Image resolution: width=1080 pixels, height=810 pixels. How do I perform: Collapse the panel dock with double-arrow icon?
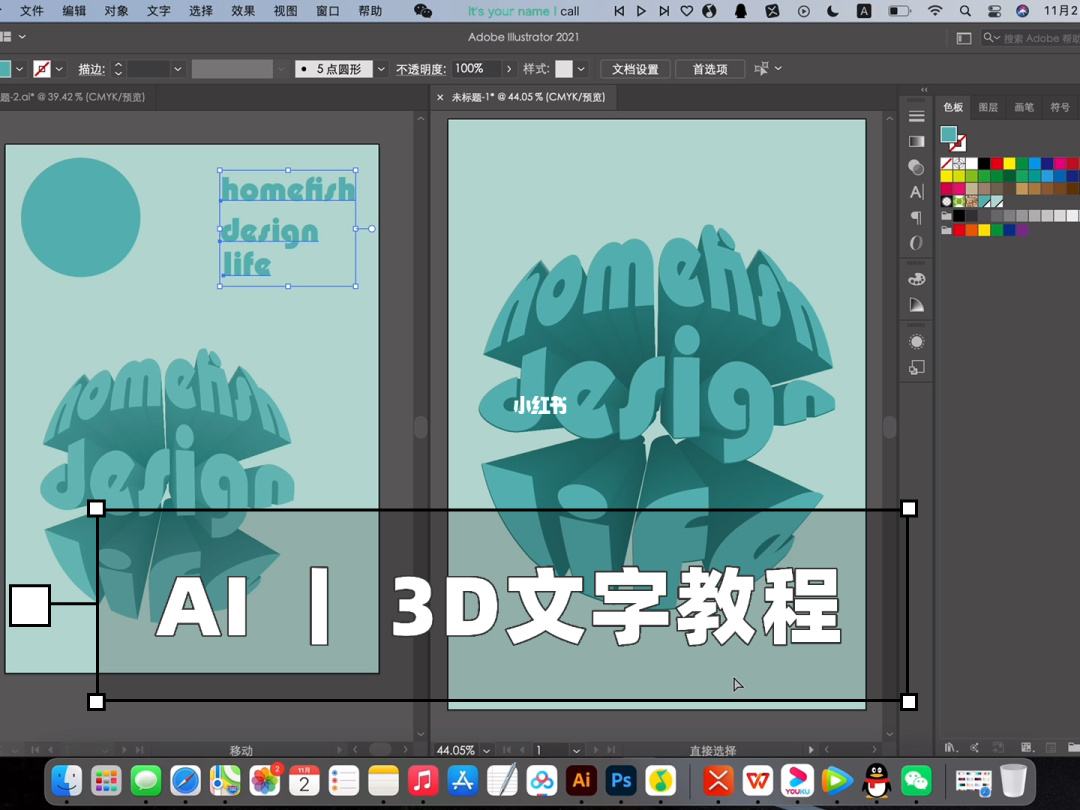click(924, 90)
